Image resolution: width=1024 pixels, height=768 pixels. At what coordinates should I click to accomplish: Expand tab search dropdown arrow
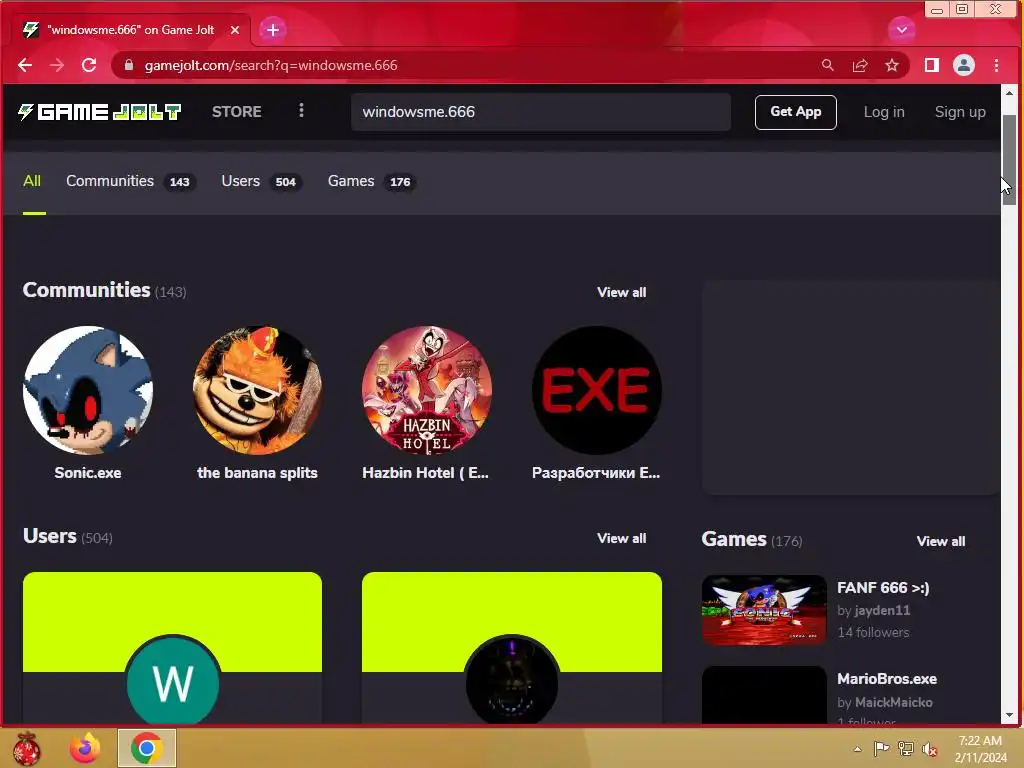(x=901, y=29)
